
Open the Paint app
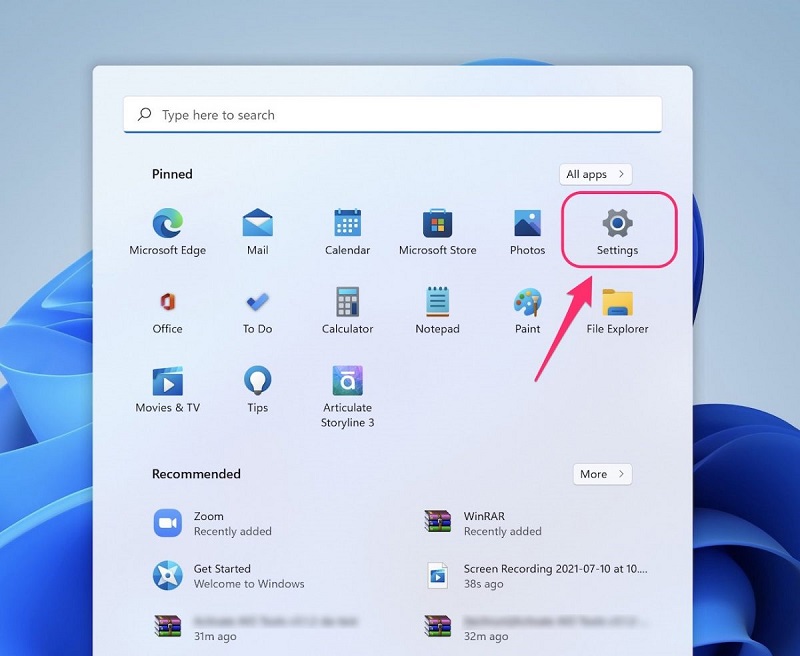(527, 311)
